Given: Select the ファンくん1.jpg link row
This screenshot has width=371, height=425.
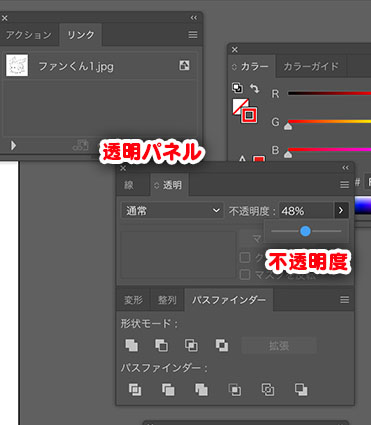Looking at the screenshot, I should coord(99,66).
